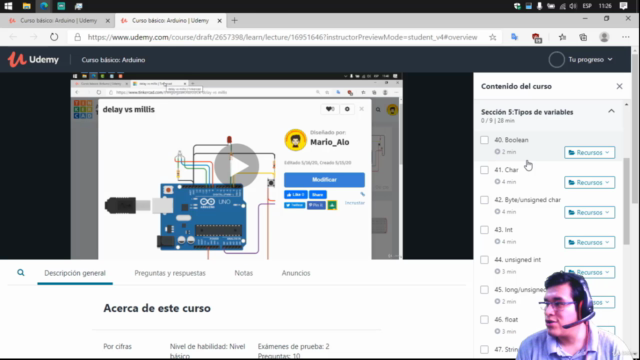The height and width of the screenshot is (360, 640).
Task: Open the Anuncios tab
Action: point(296,273)
